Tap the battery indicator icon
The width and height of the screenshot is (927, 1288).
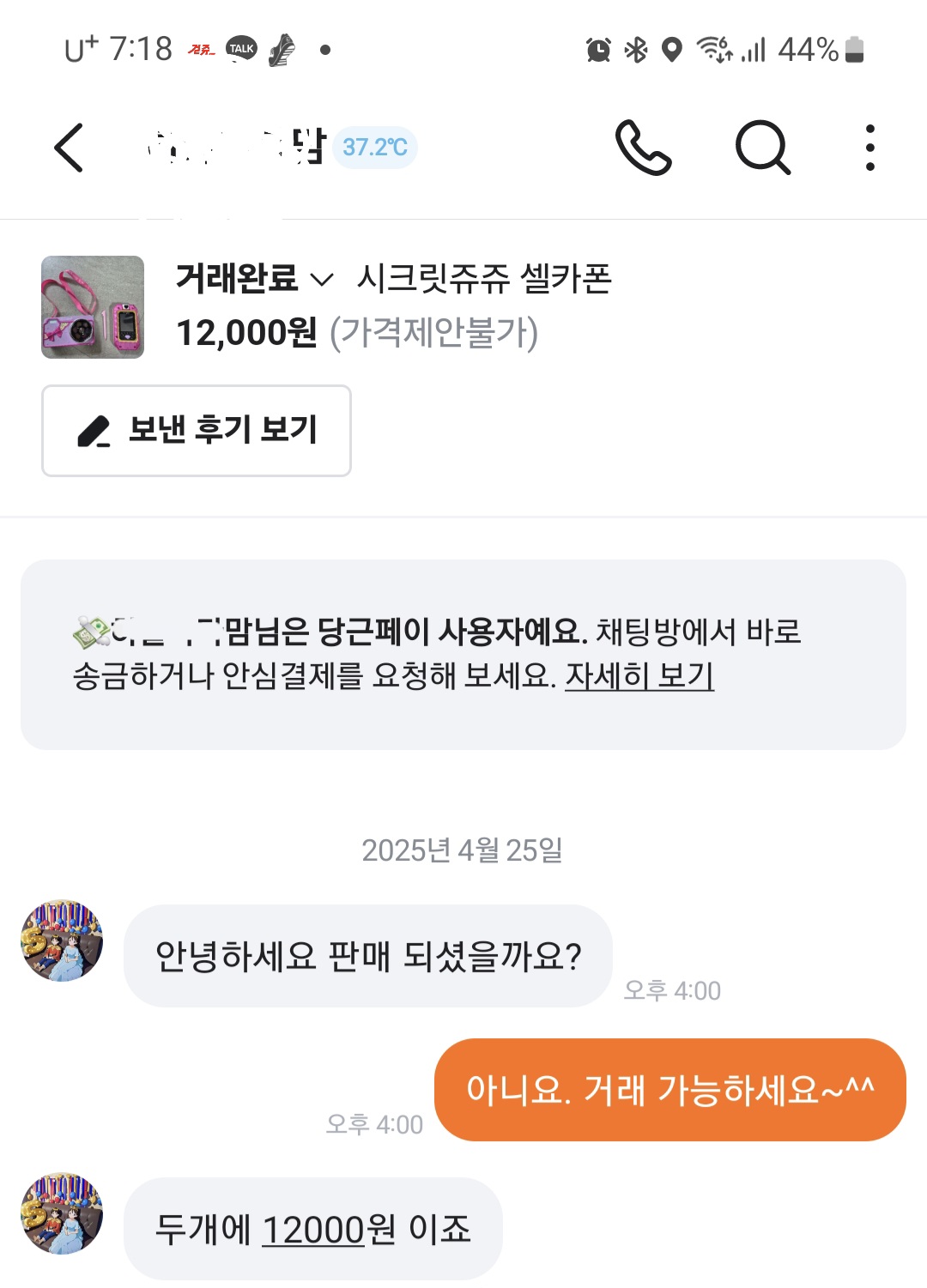click(x=854, y=50)
